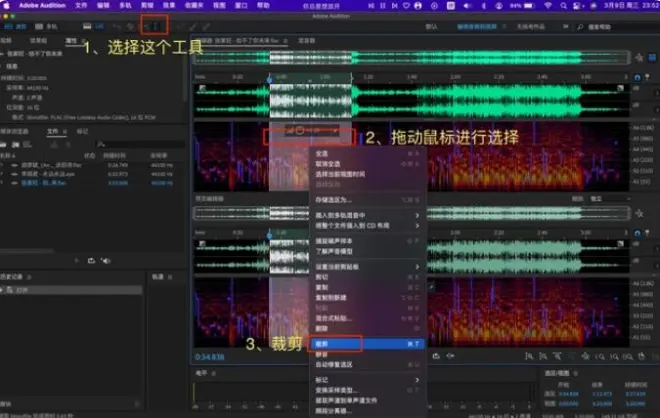Click the volume HUD knob over waveform

click(x=299, y=132)
